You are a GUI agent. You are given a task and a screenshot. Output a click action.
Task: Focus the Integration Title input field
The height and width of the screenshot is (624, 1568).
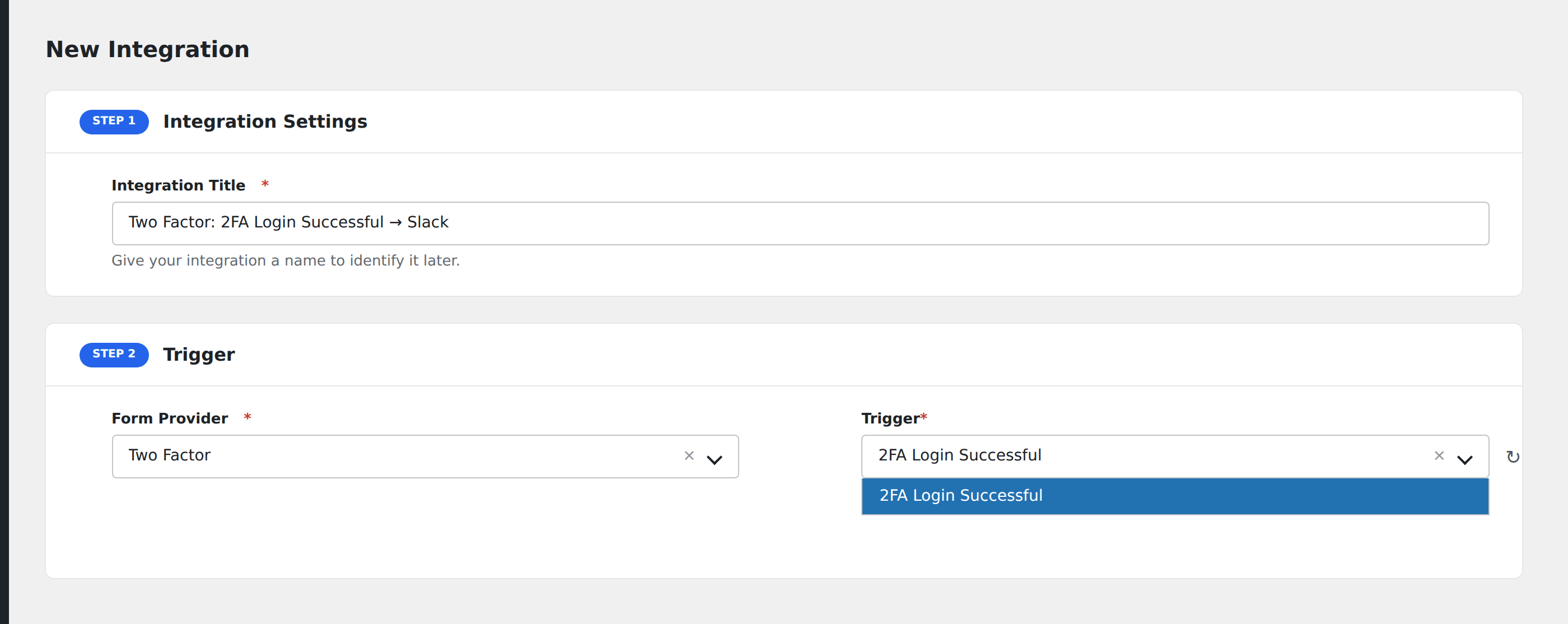pyautogui.click(x=800, y=223)
